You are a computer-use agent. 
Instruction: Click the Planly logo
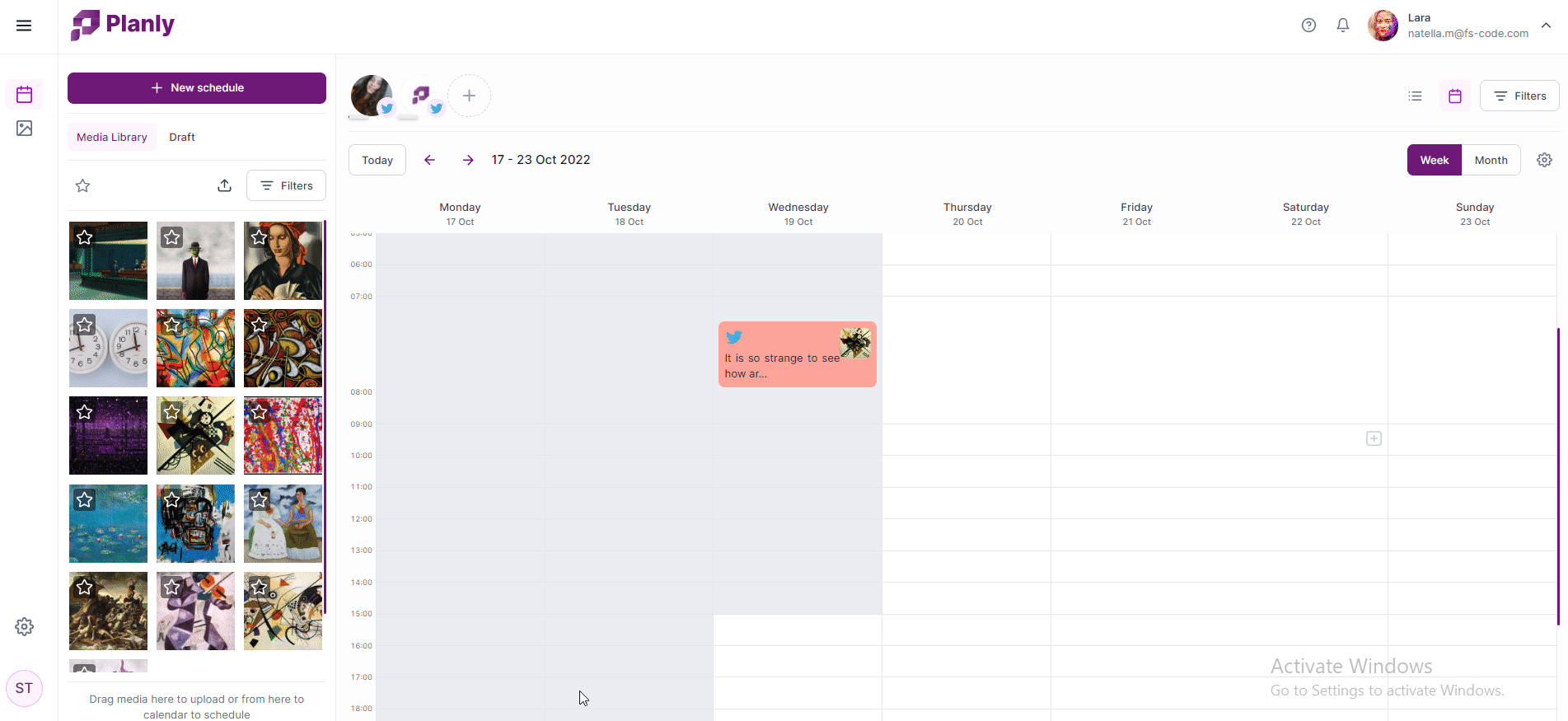122,25
